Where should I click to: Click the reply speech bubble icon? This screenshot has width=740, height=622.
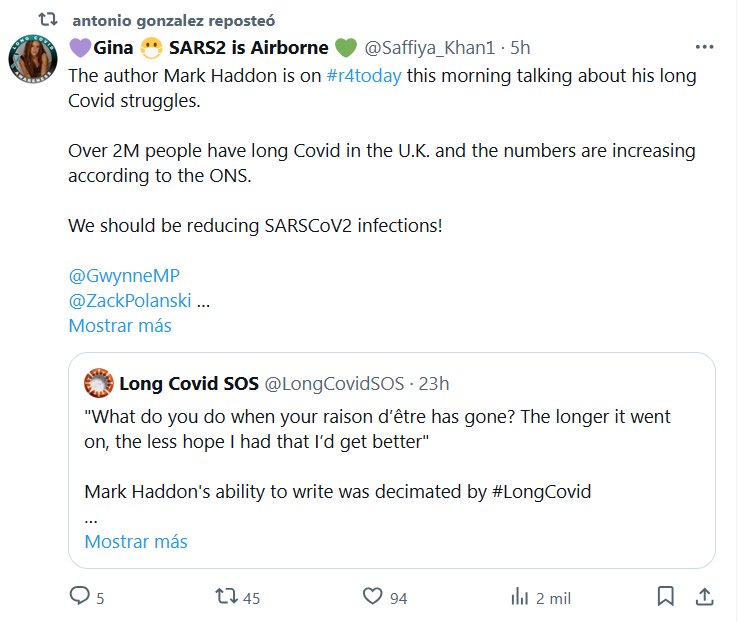[80, 596]
